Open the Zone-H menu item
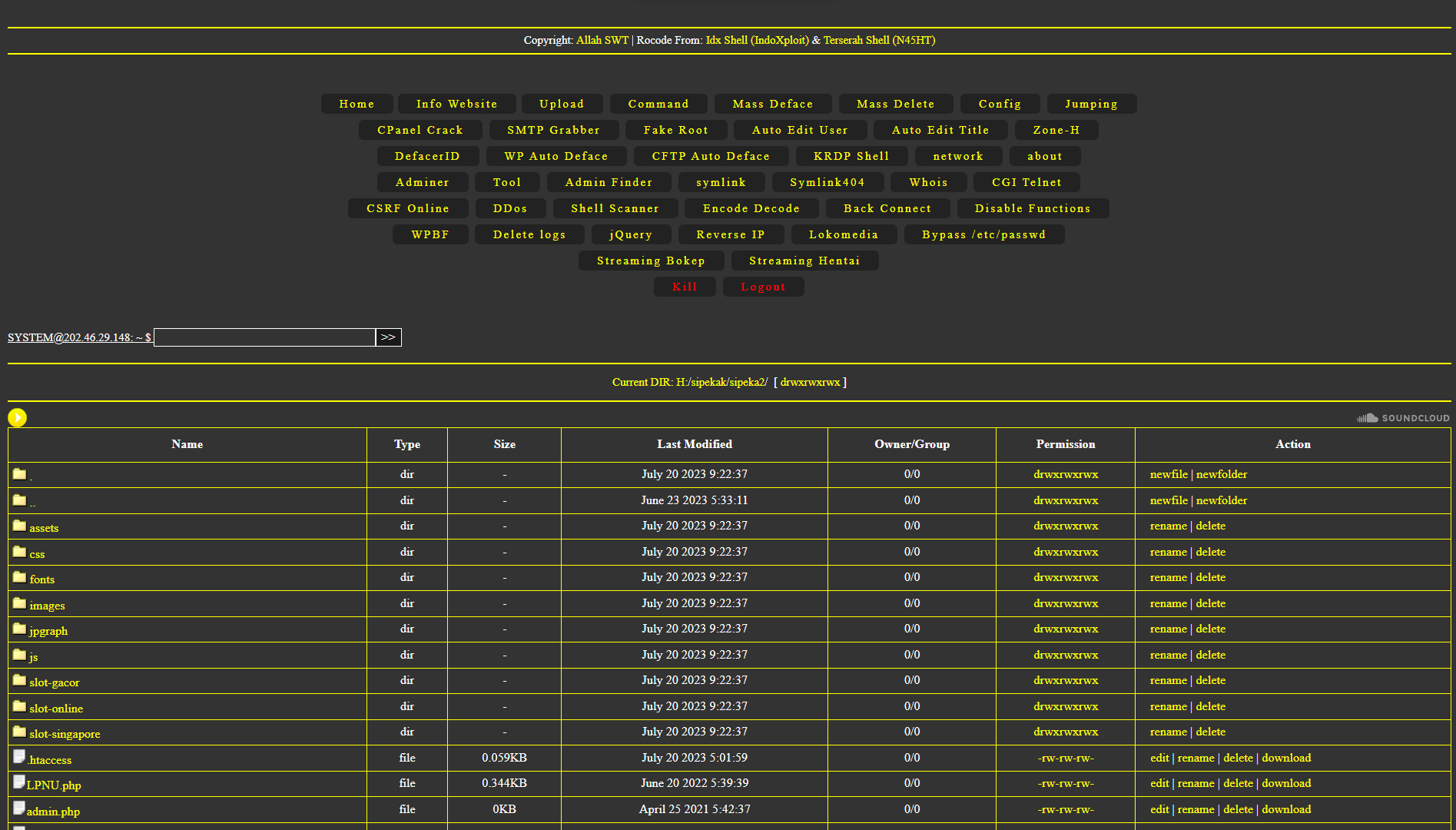 pos(1056,130)
